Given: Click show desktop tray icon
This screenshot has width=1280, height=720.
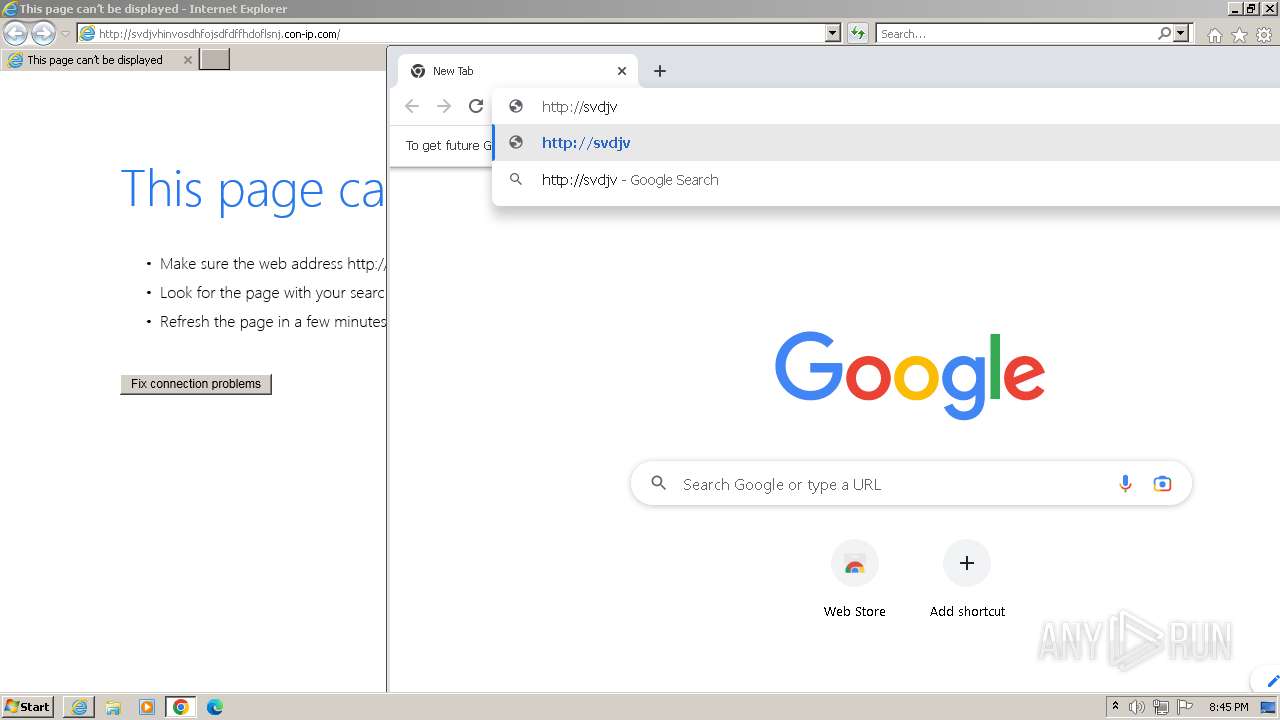Looking at the screenshot, I should pos(1269,707).
